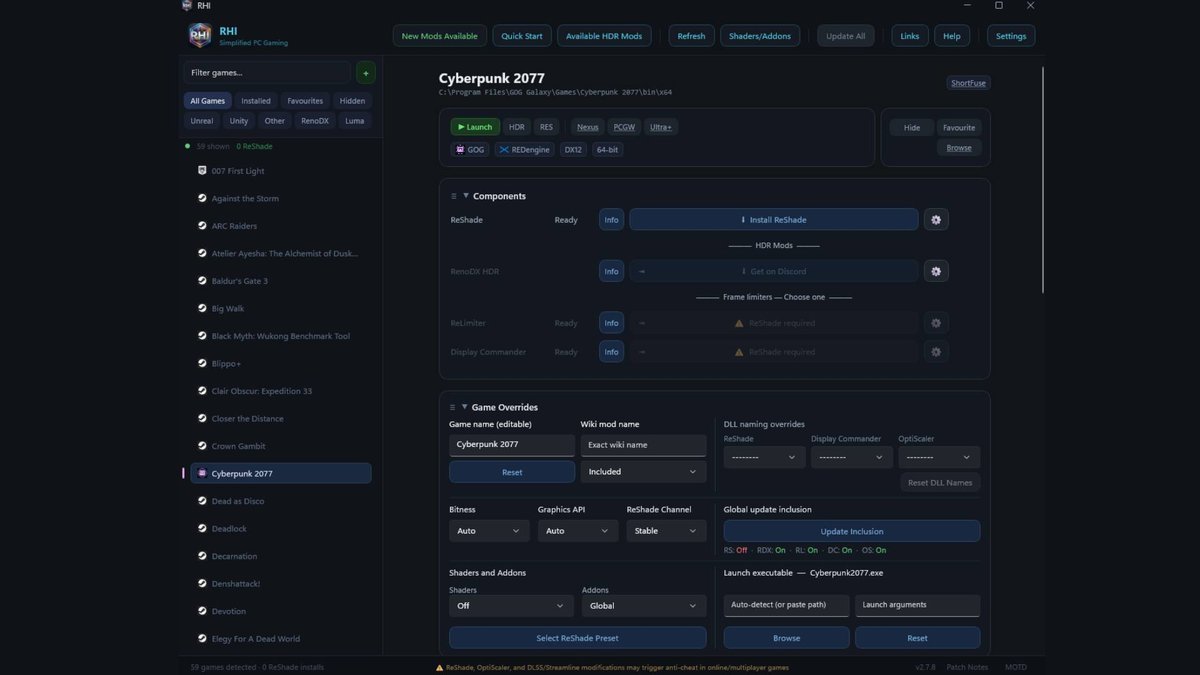
Task: Select the All Games filter tab
Action: tap(207, 101)
